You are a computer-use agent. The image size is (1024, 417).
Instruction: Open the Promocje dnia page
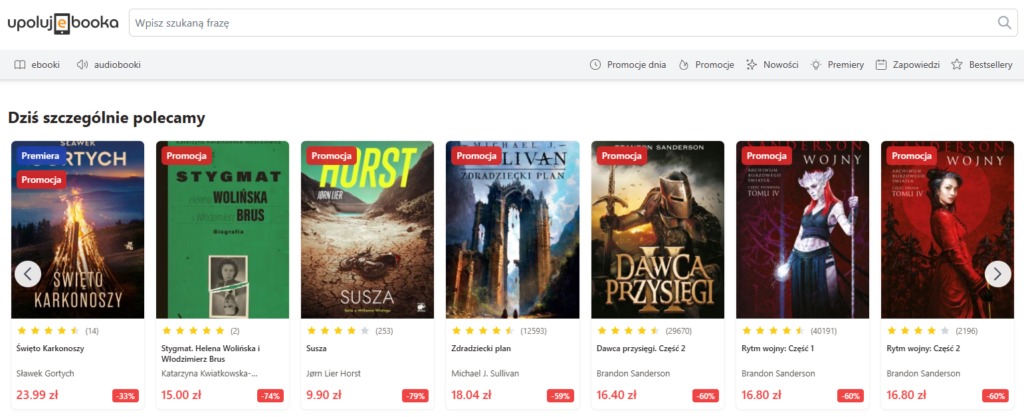coord(628,65)
